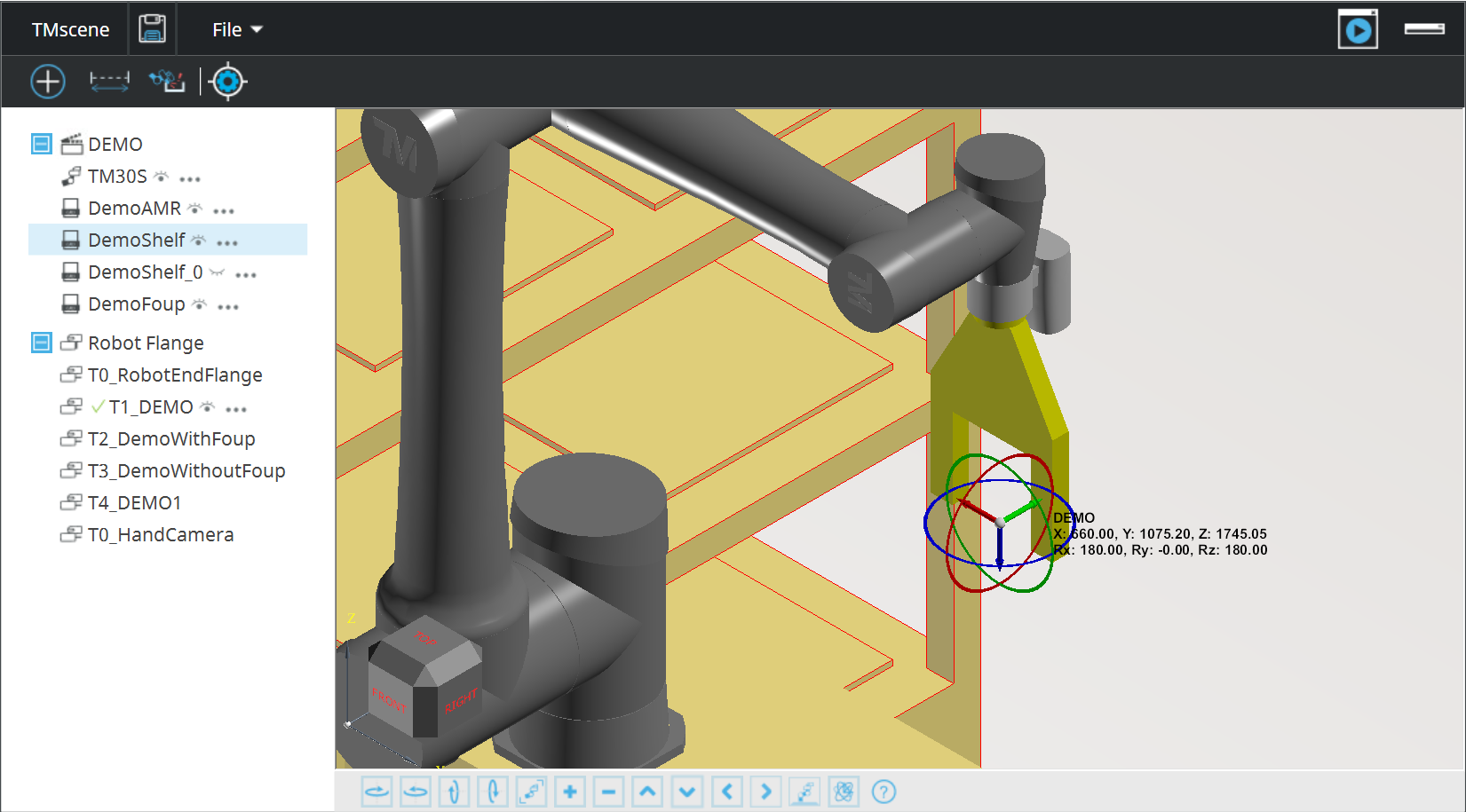Open the help question mark icon
This screenshot has width=1466, height=812.
(x=884, y=792)
